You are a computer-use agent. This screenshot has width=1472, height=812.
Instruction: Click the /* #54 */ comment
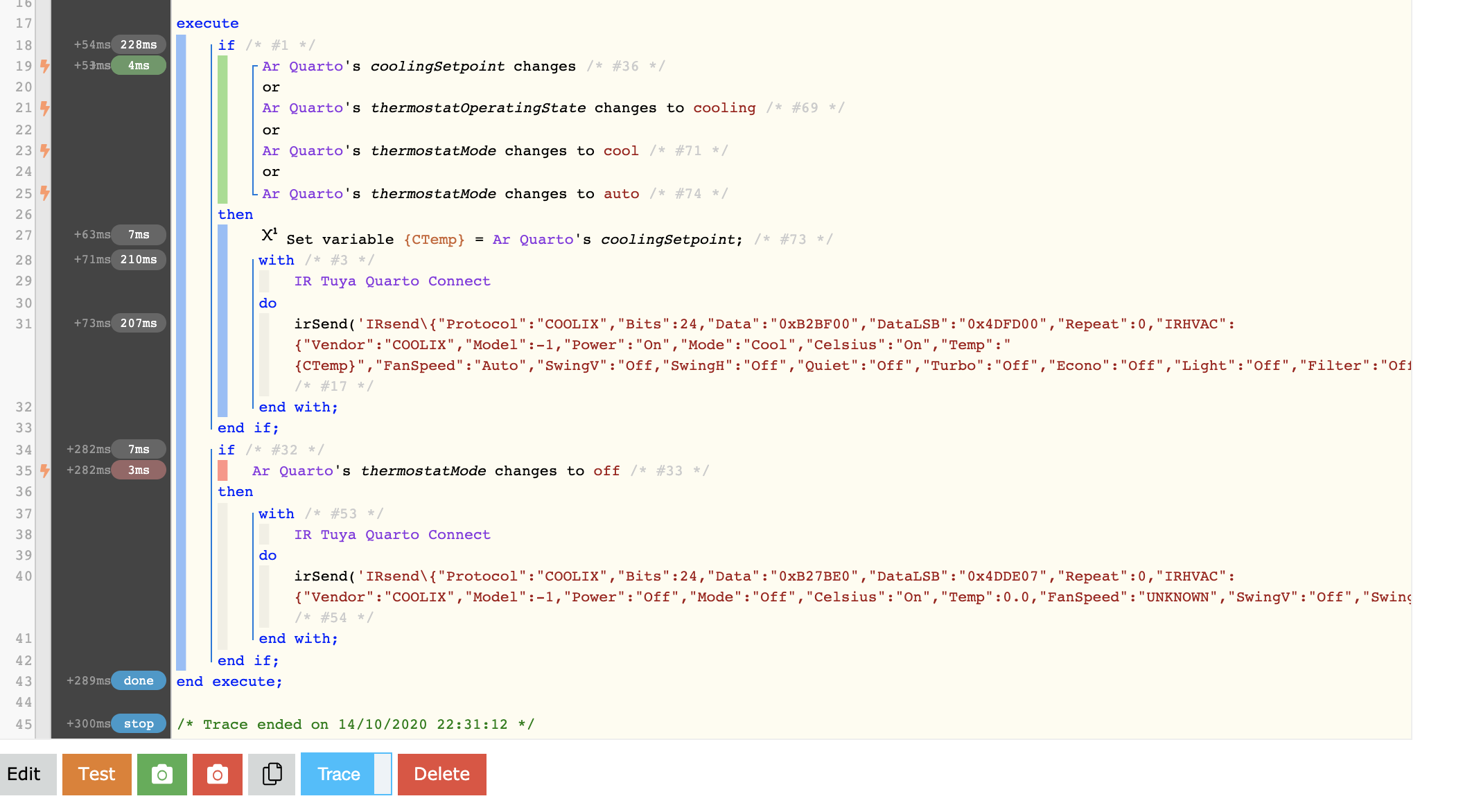click(x=334, y=617)
